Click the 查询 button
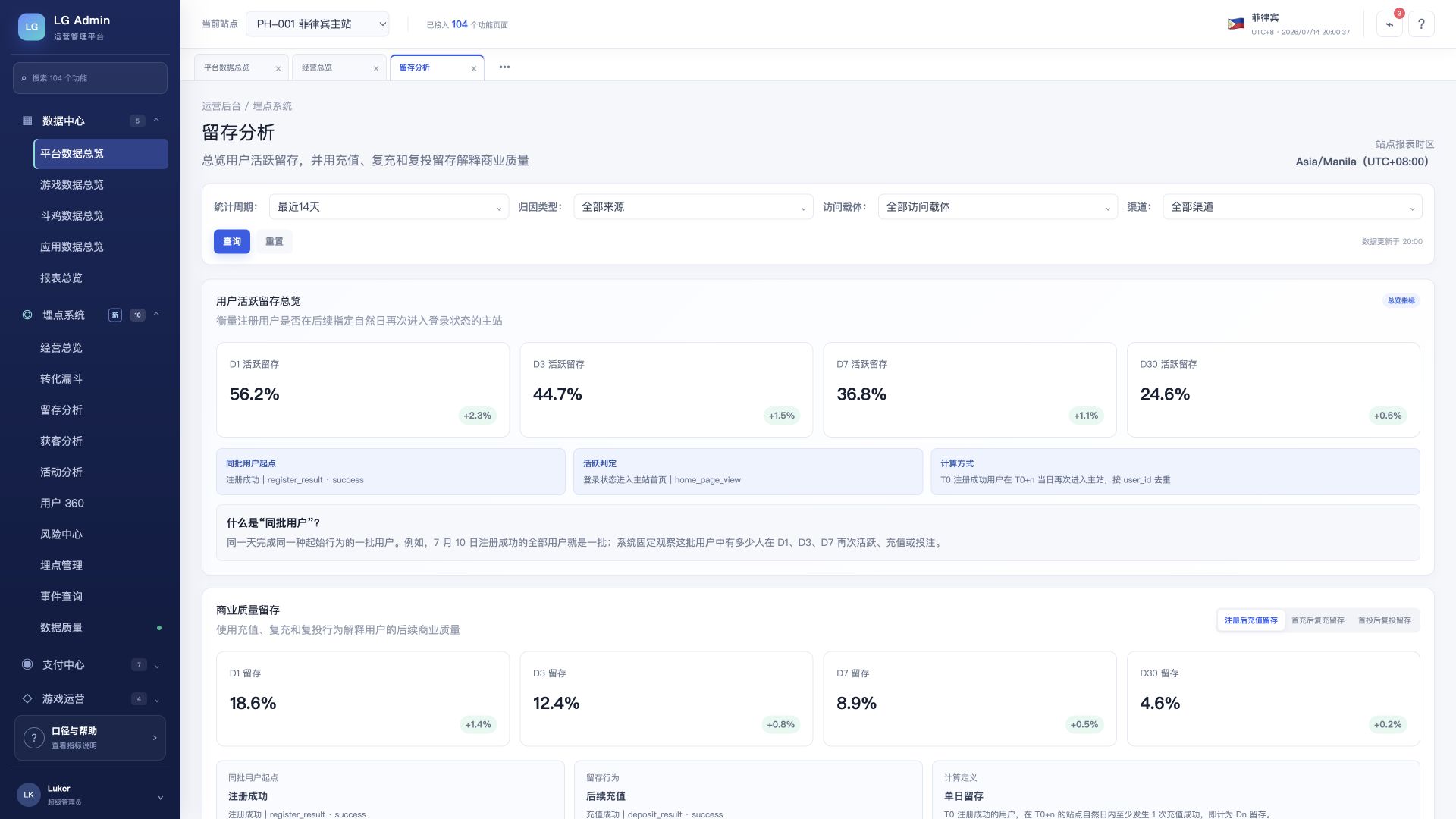Image resolution: width=1456 pixels, height=819 pixels. coord(232,241)
